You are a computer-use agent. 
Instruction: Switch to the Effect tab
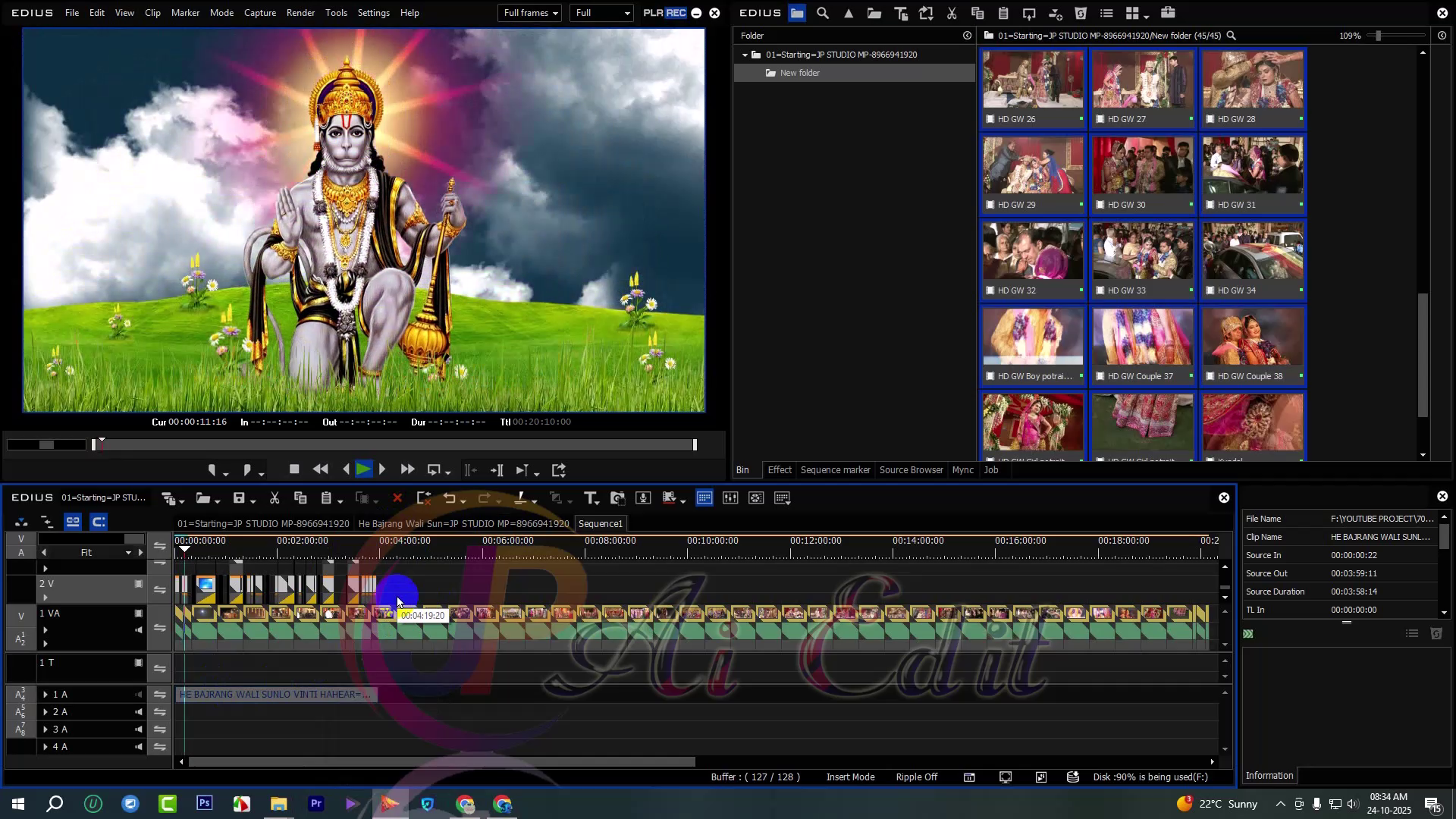coord(779,470)
